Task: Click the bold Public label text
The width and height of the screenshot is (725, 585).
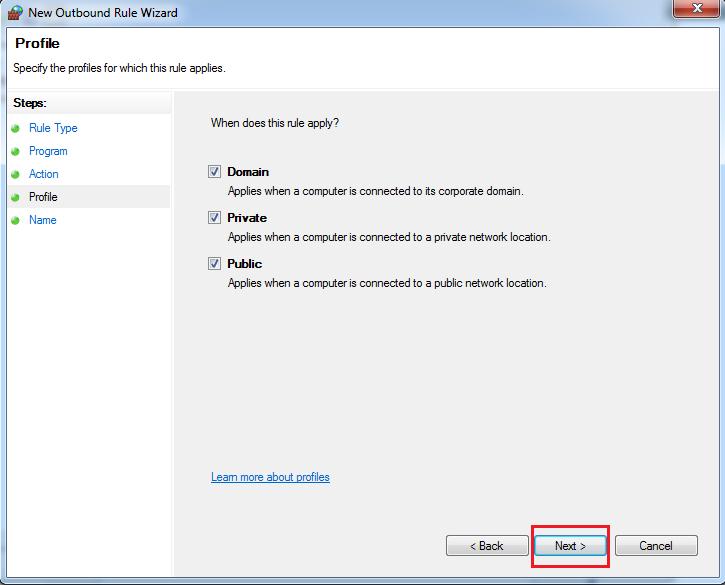Action: 244,264
